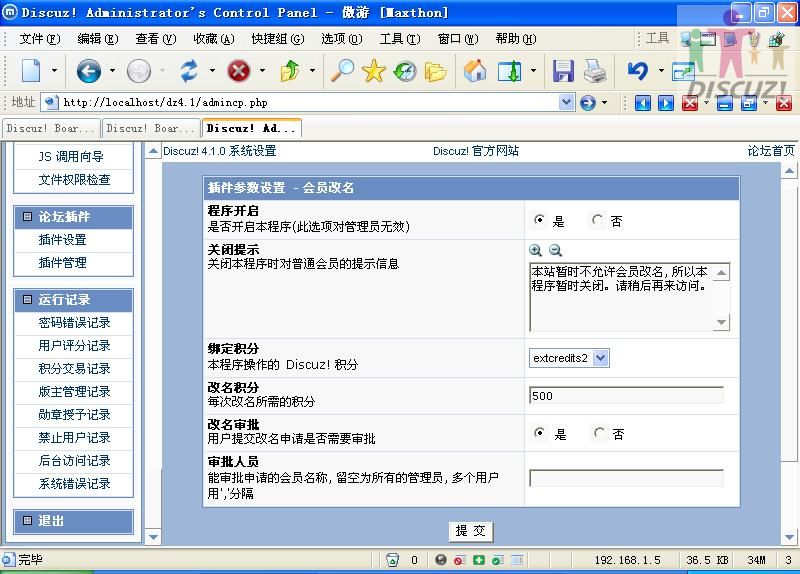Viewport: 800px width, 574px height.
Task: Go back with the blue Back arrow
Action: (x=88, y=70)
